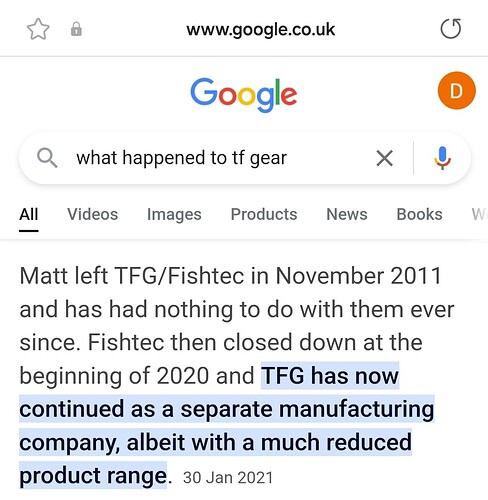Screen dimensions: 488x500
Task: Clear the search query with the X
Action: tap(384, 158)
